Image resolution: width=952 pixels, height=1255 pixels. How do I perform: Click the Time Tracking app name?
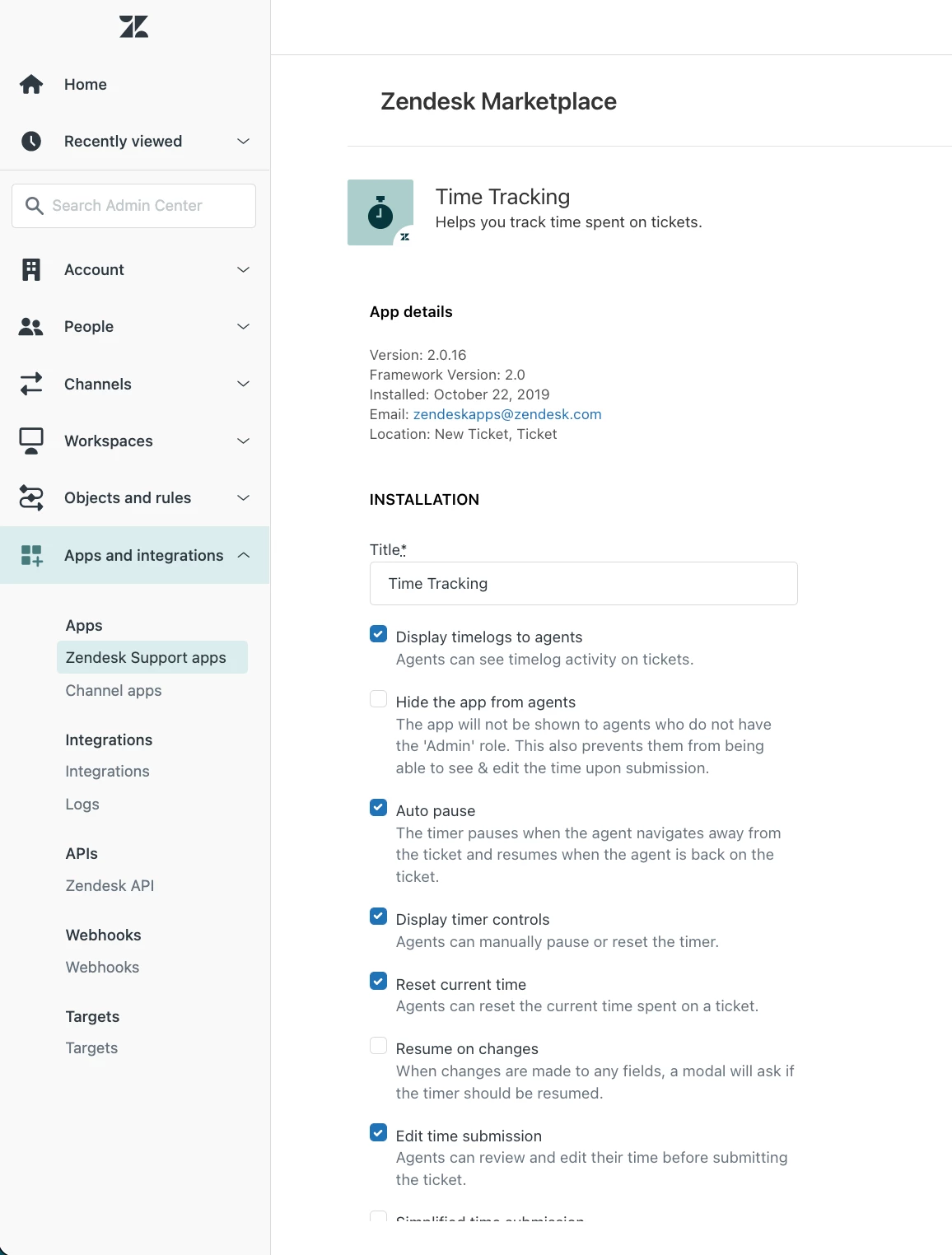(x=502, y=197)
